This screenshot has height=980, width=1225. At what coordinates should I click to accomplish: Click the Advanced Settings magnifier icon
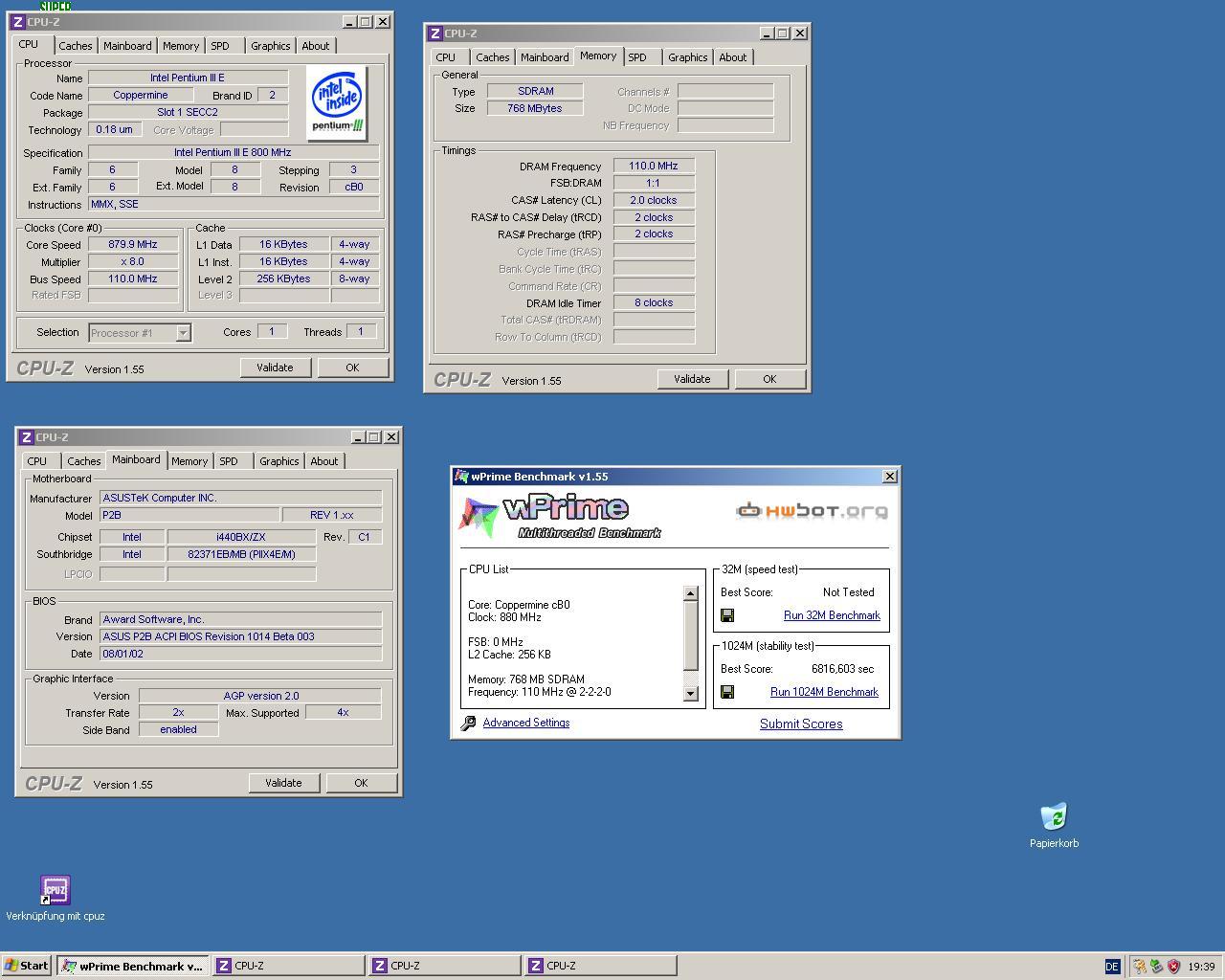468,724
